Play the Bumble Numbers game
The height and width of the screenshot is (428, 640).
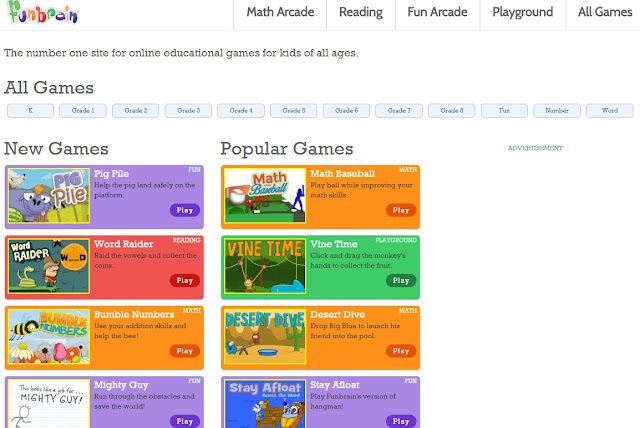tap(184, 351)
